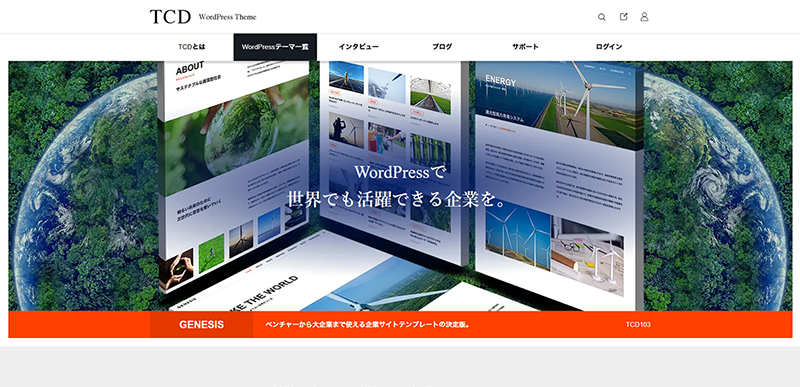
Task: Open the TCD logo link
Action: tap(170, 17)
